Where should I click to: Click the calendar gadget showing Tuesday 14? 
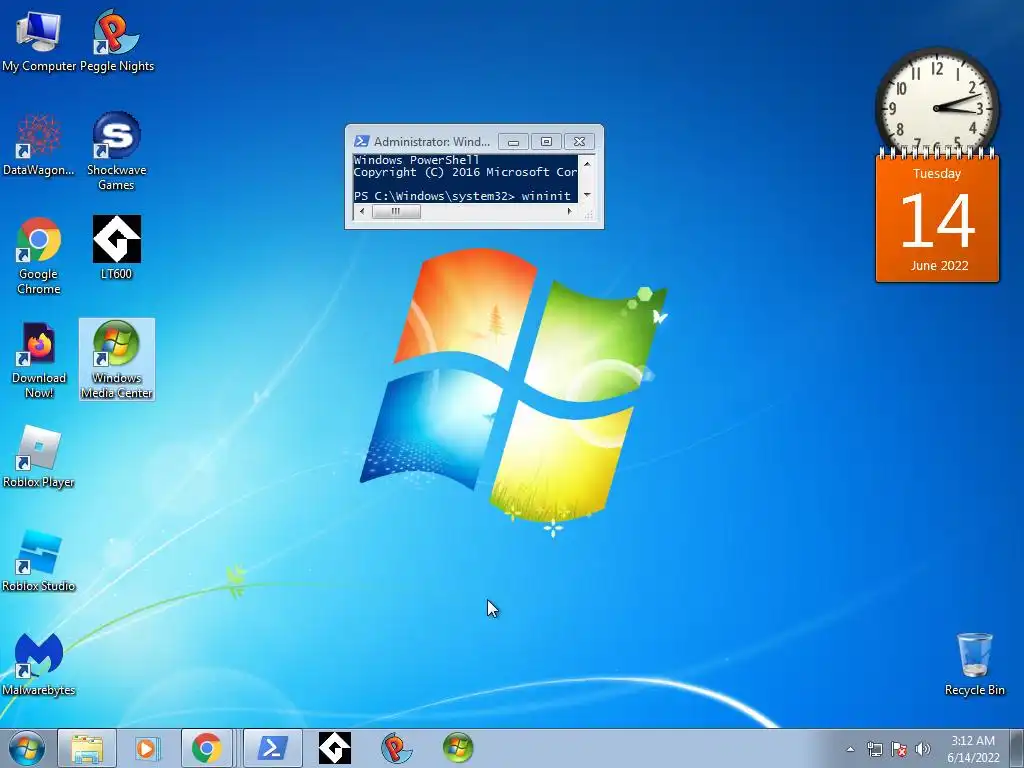(937, 218)
